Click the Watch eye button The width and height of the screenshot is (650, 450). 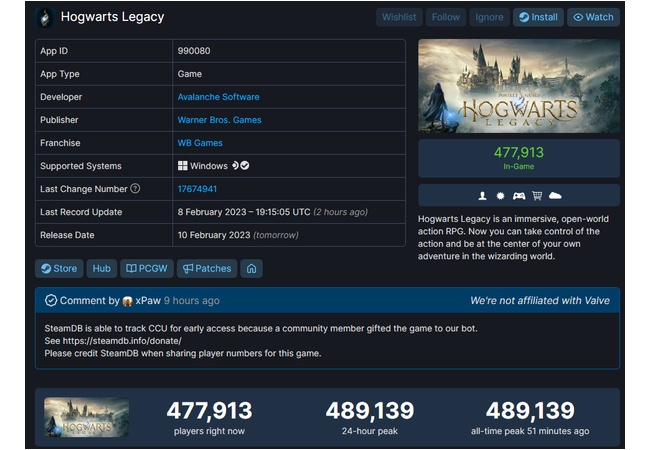pyautogui.click(x=593, y=17)
